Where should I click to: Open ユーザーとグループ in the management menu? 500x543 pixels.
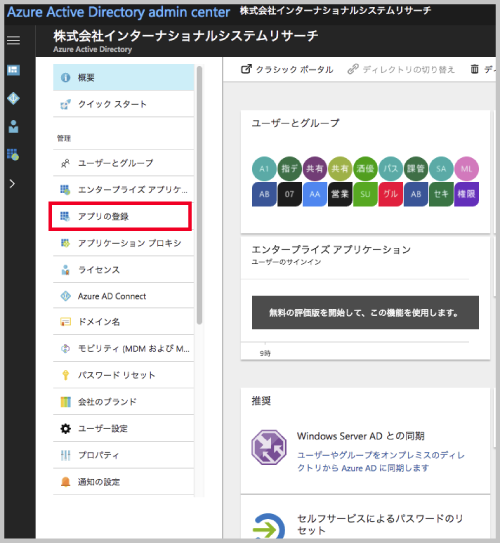pos(123,163)
